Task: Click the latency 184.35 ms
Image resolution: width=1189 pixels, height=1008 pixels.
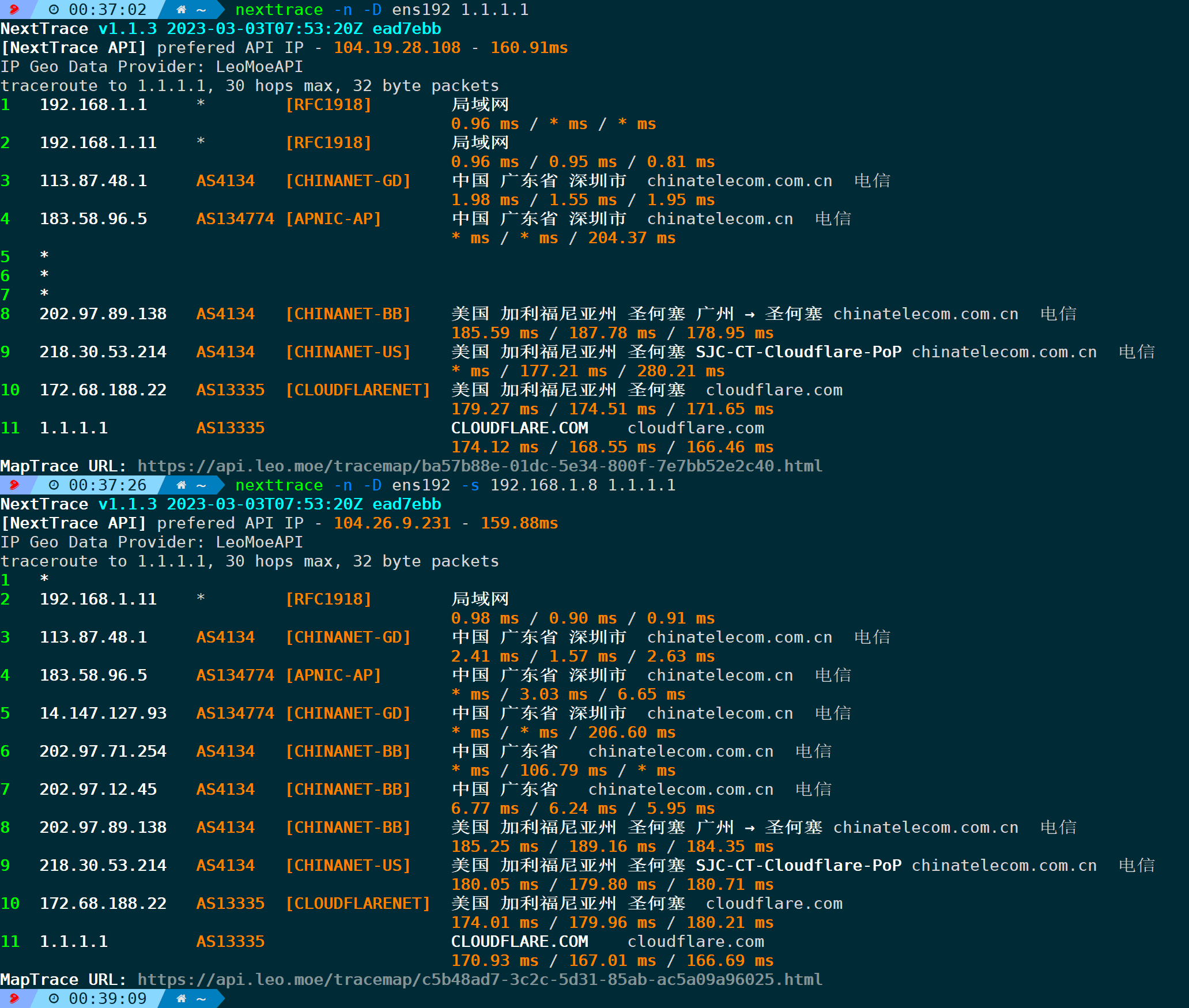Action: click(730, 846)
